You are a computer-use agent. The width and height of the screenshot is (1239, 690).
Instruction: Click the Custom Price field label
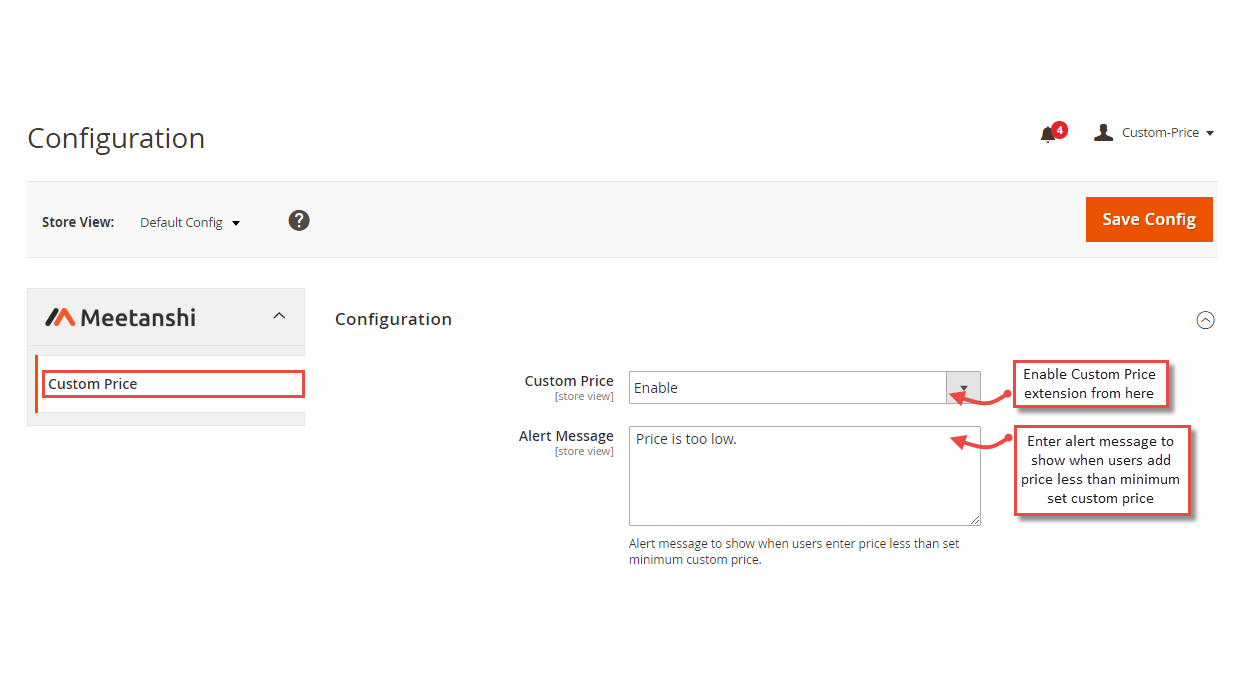[x=569, y=381]
